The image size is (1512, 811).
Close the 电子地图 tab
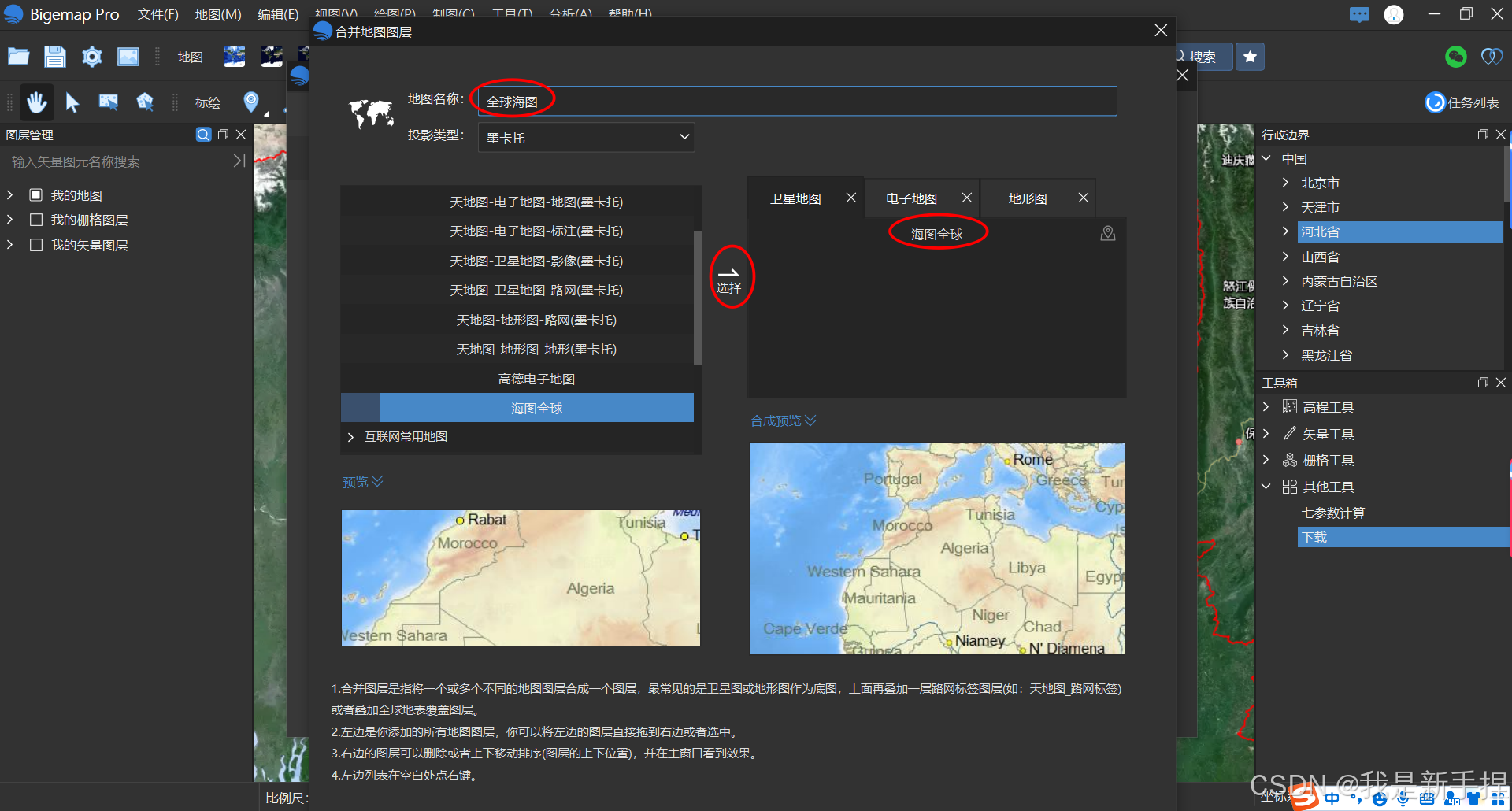coord(966,198)
